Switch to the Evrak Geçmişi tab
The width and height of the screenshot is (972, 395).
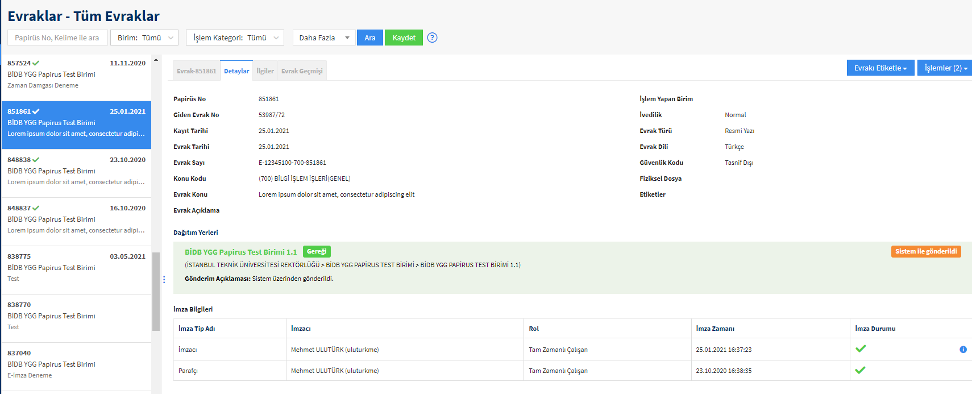(302, 71)
